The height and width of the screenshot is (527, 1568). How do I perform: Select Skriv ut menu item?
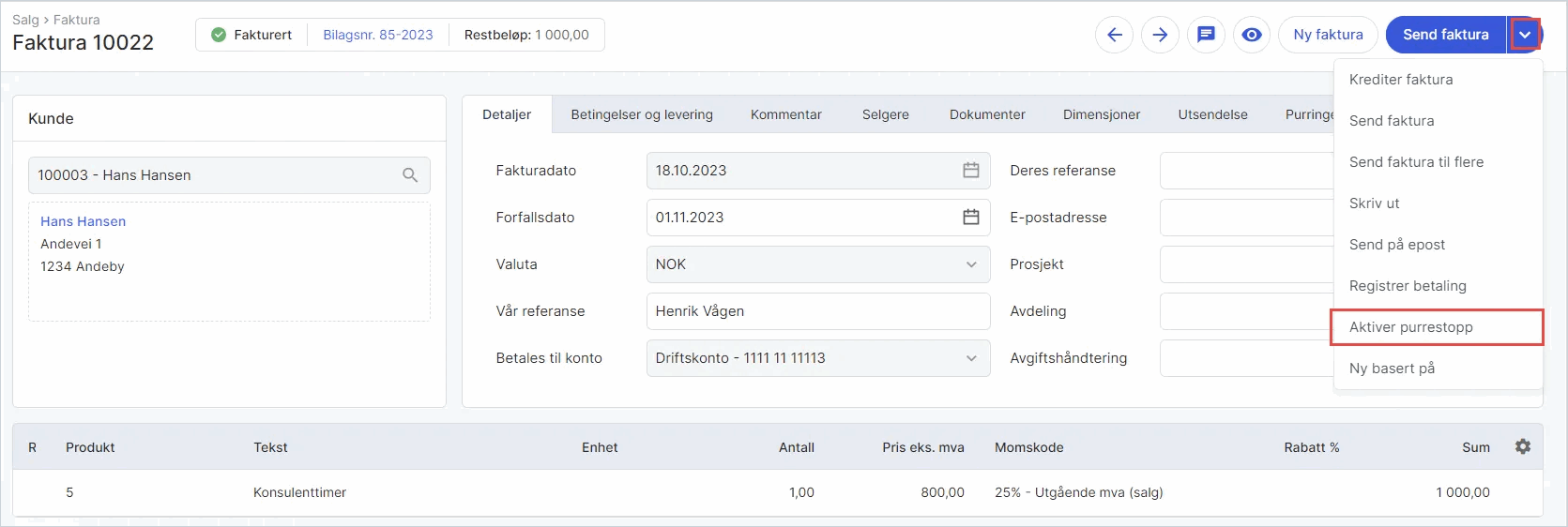[1439, 203]
